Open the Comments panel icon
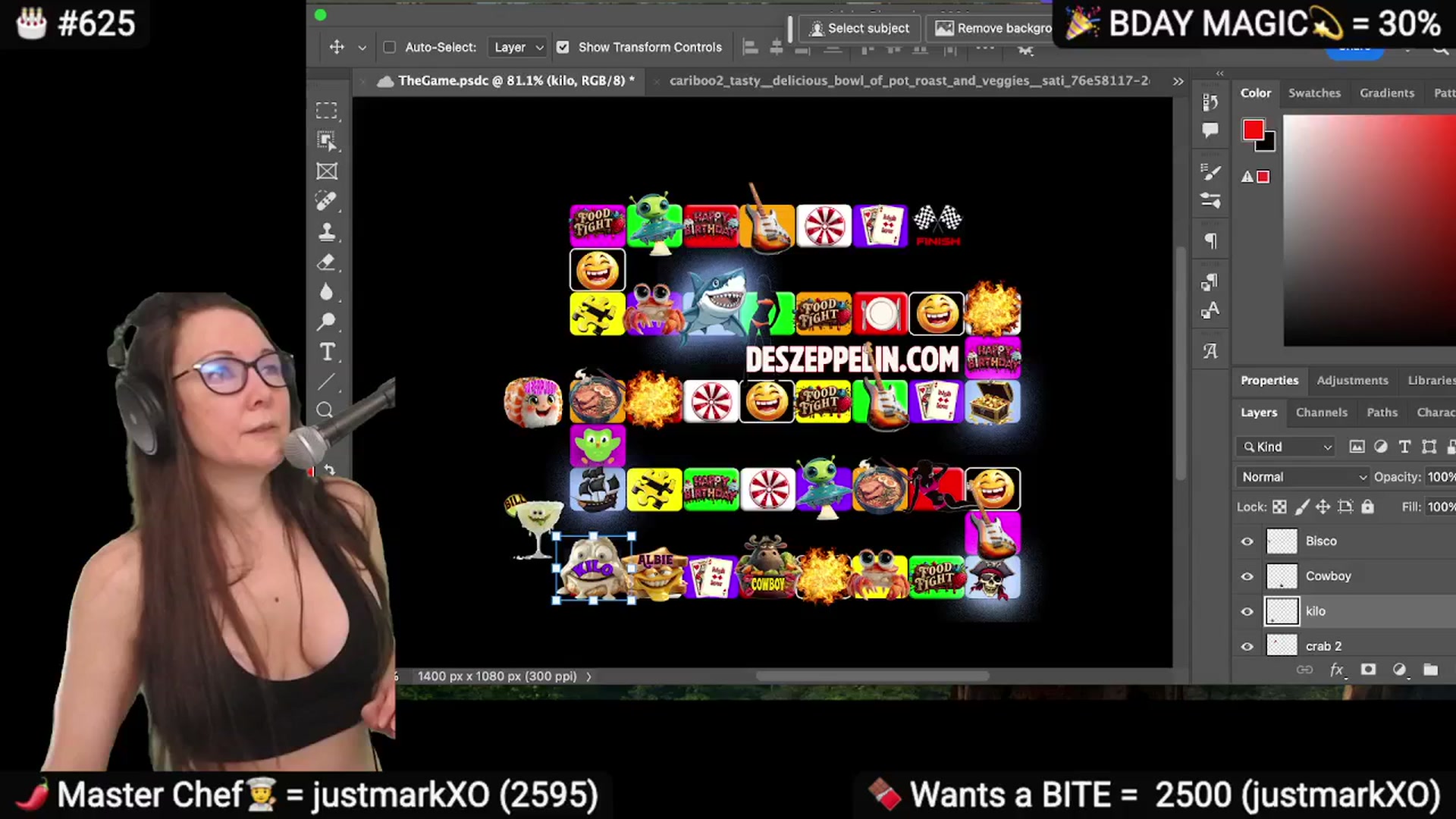 pos(1210,130)
